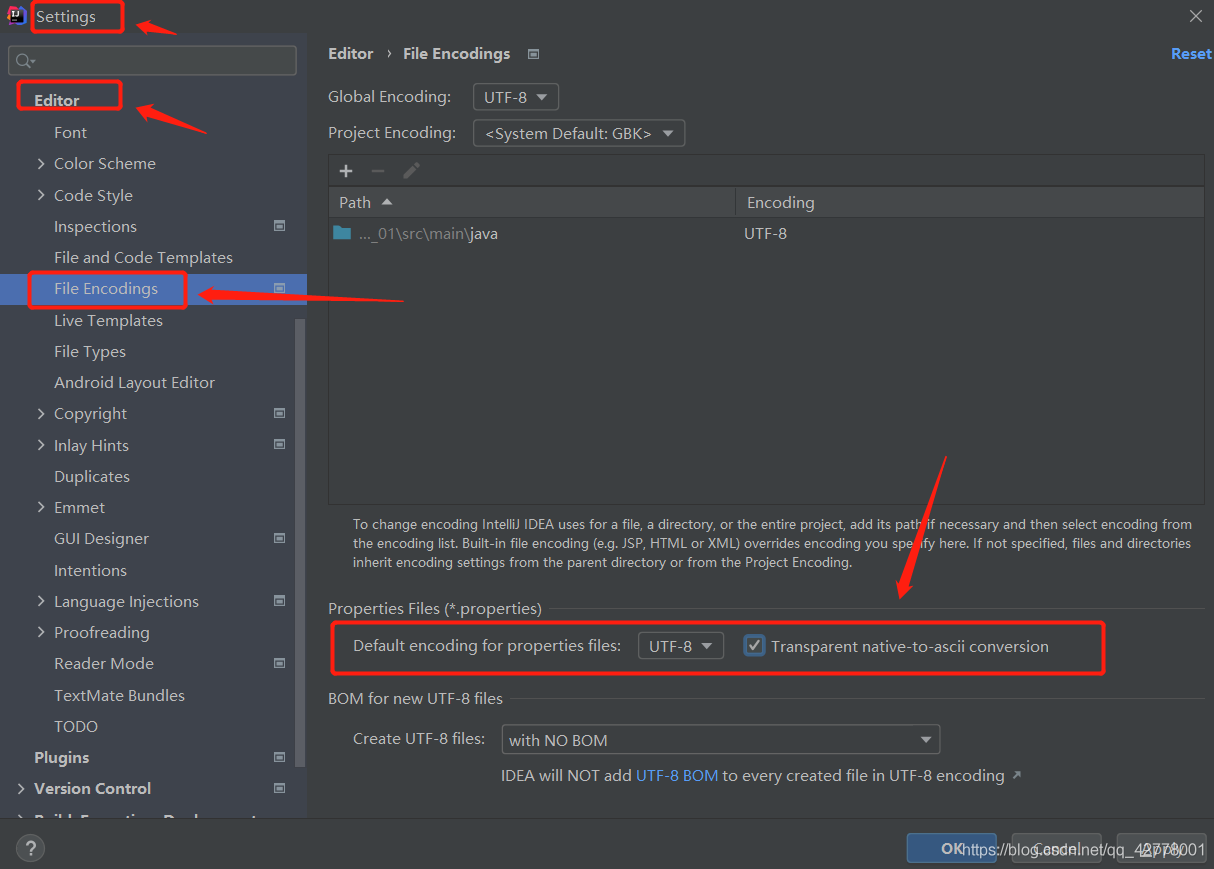The height and width of the screenshot is (869, 1214).
Task: Open the Project Encoding dropdown
Action: pos(579,133)
